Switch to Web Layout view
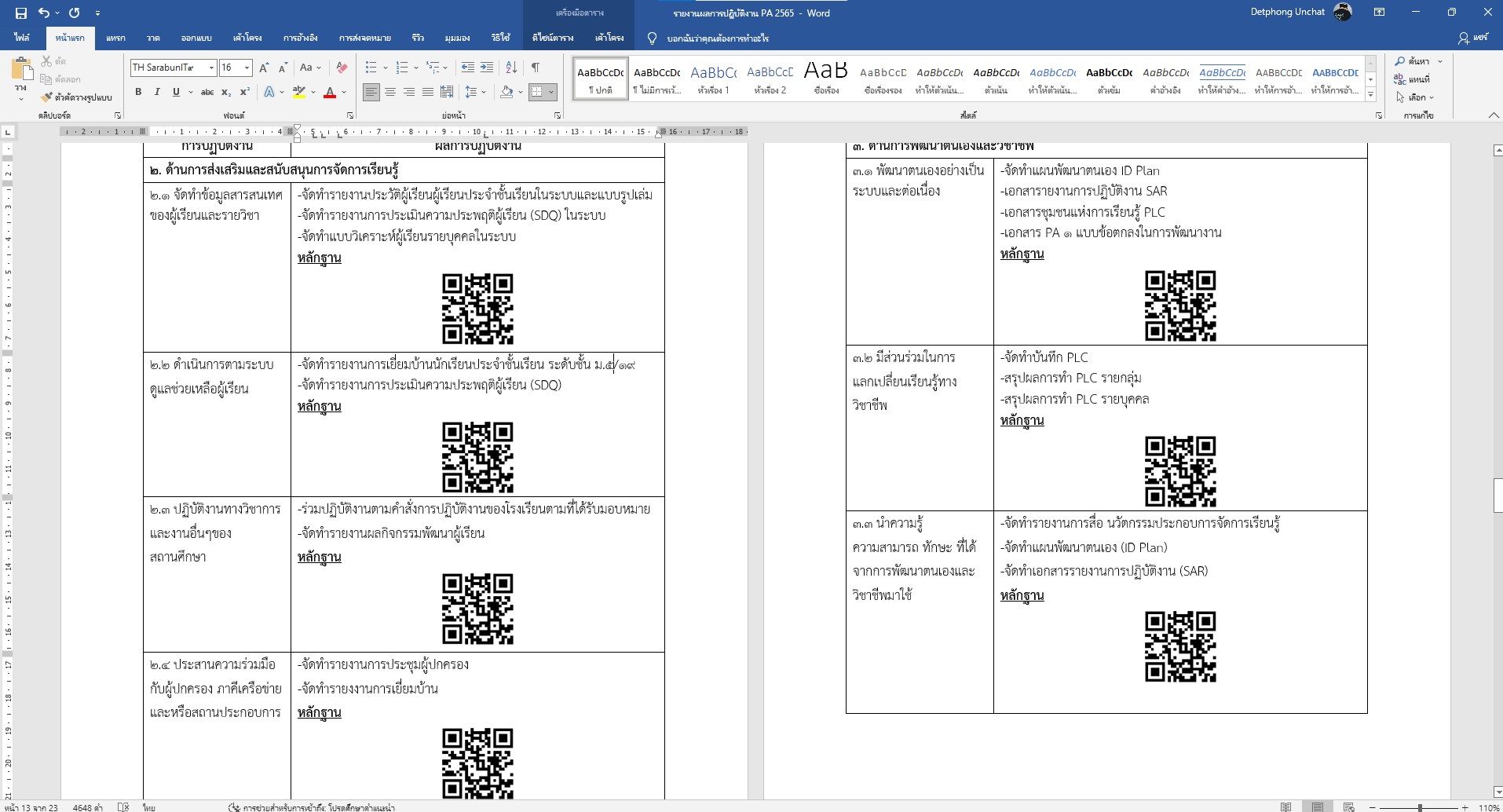This screenshot has width=1503, height=812. tap(1349, 807)
